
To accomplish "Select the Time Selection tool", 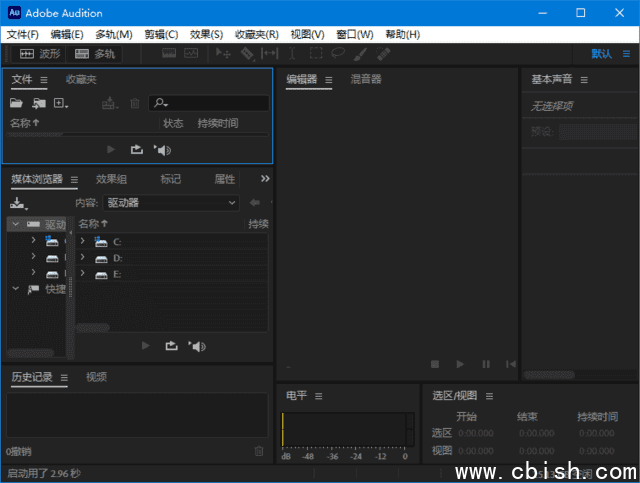I will click(292, 53).
